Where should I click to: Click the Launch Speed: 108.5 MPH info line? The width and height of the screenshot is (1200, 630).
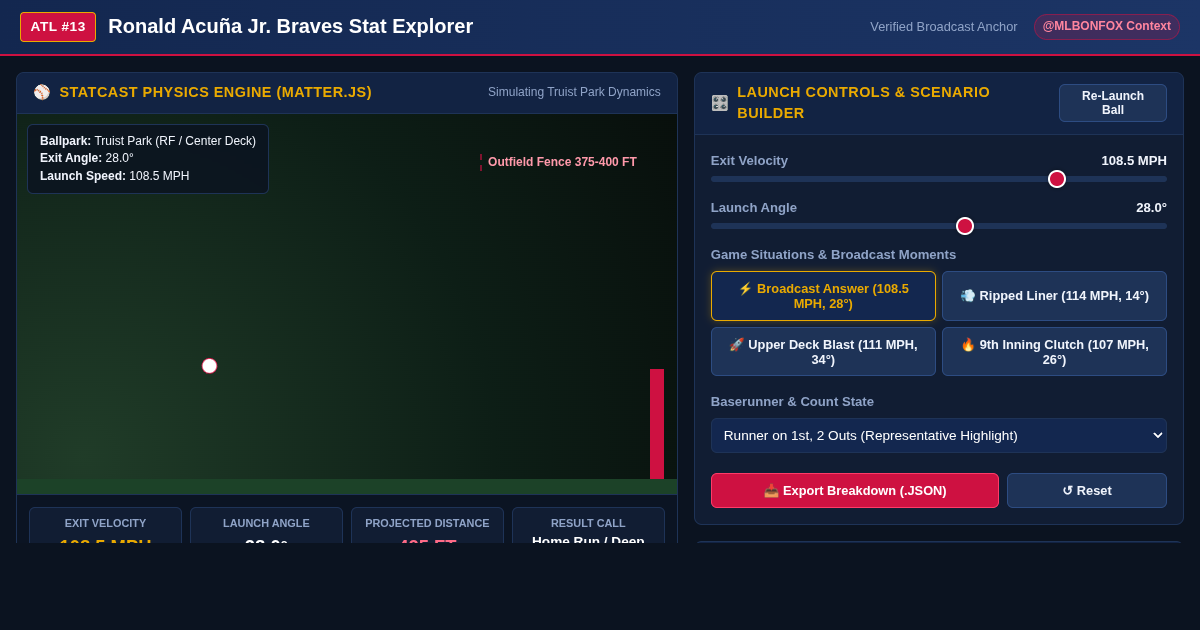114,176
